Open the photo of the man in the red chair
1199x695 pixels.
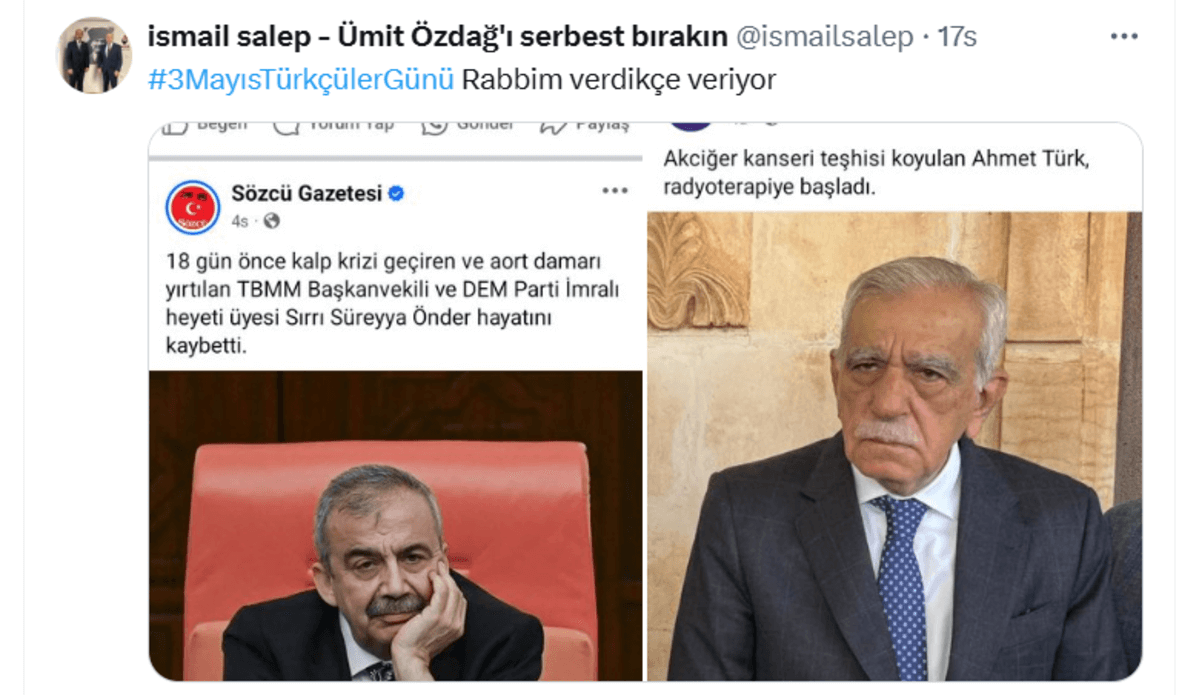[x=395, y=526]
